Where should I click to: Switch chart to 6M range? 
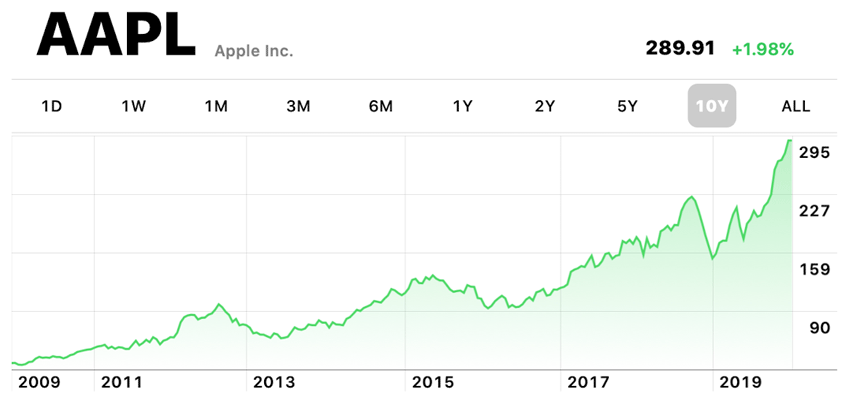pos(380,106)
